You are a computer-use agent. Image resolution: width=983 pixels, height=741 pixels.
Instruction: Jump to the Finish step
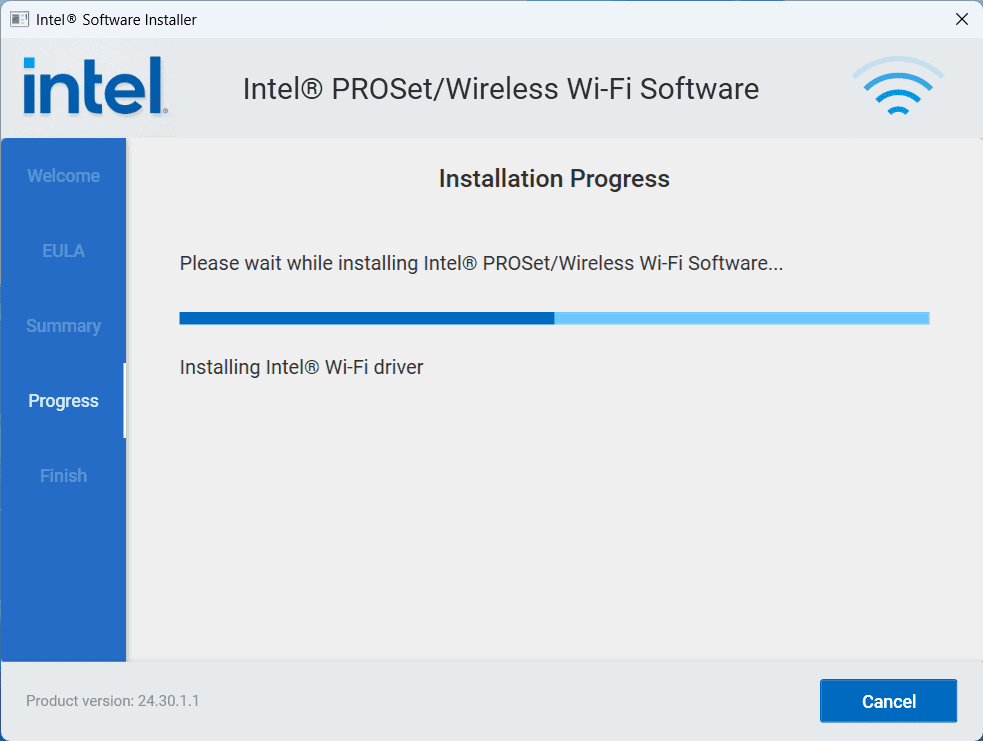click(63, 476)
